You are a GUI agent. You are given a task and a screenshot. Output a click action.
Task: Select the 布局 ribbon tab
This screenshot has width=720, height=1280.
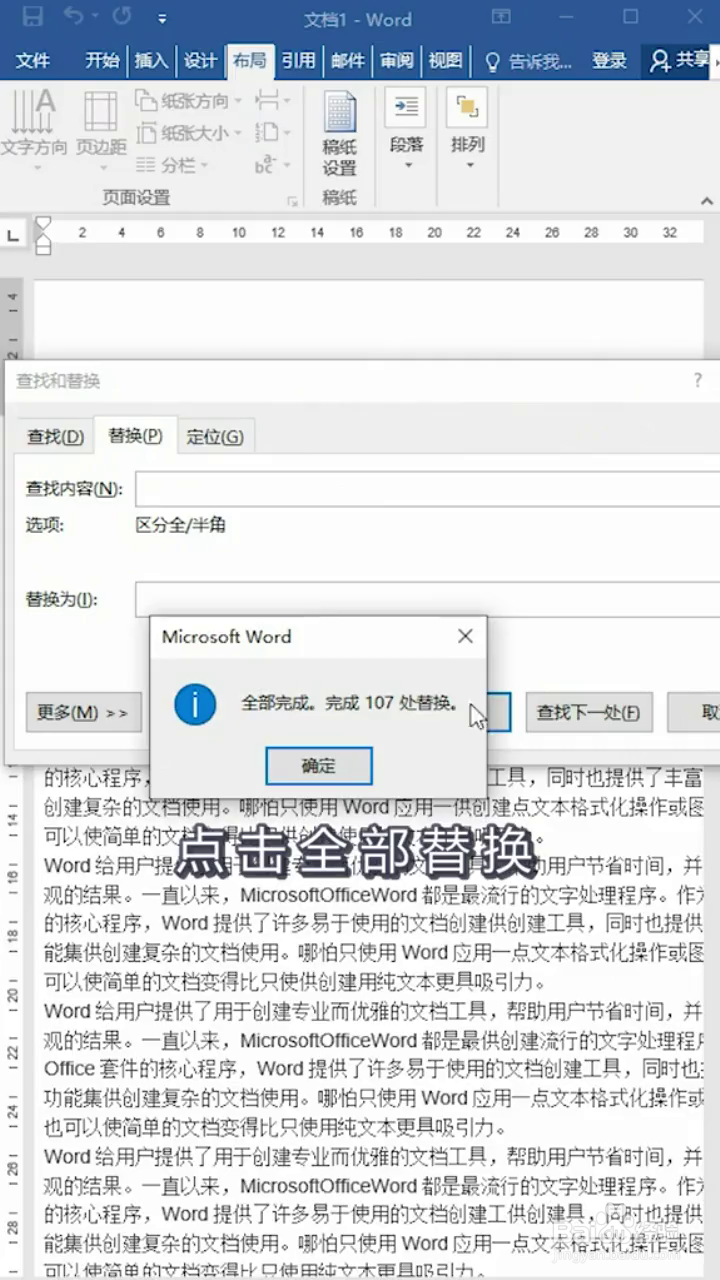point(249,61)
